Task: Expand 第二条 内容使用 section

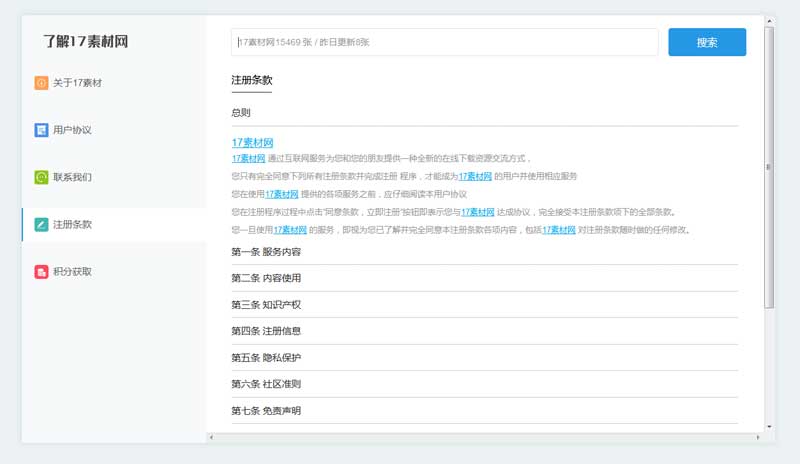Action: pyautogui.click(x=266, y=278)
